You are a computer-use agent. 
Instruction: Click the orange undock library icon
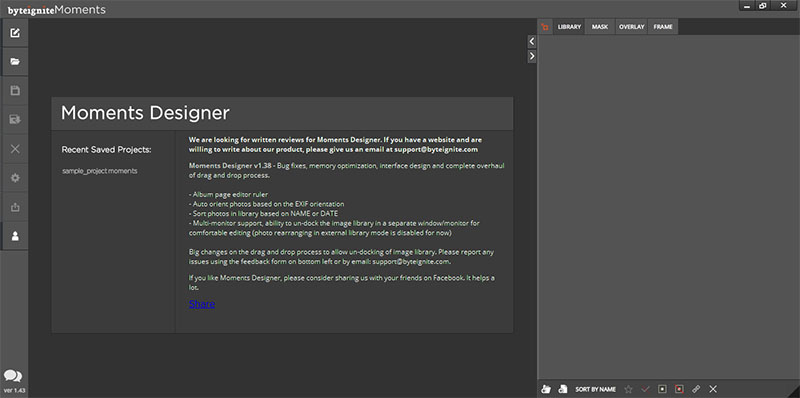(545, 27)
